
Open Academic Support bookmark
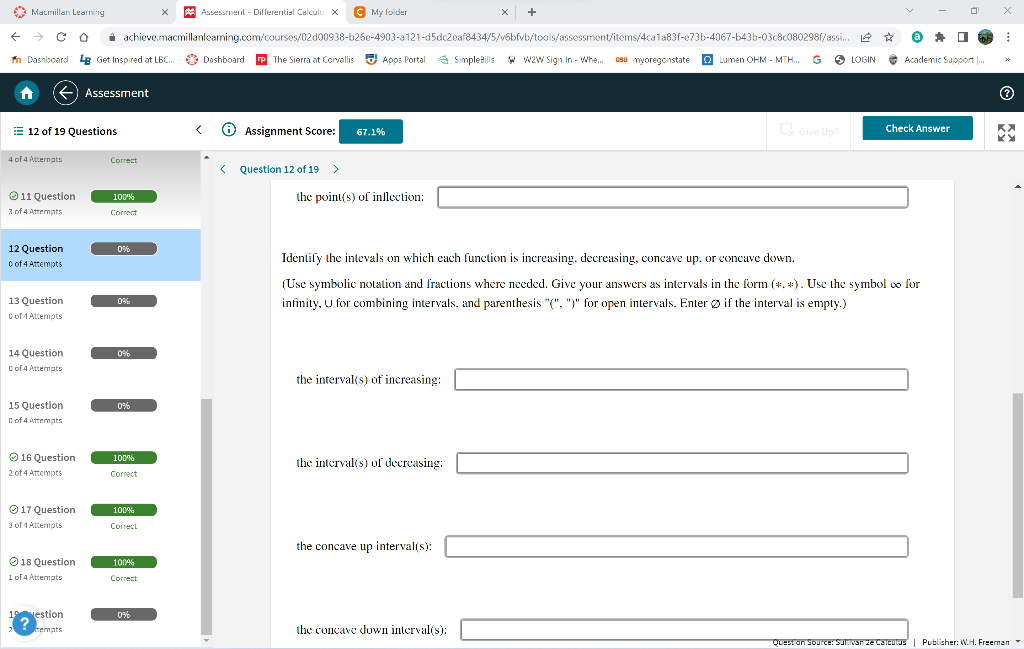(x=936, y=59)
